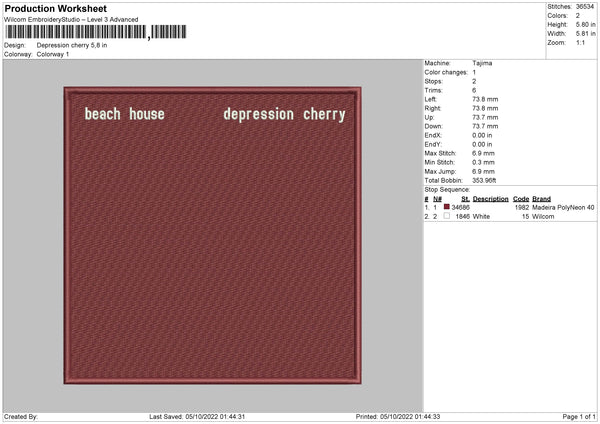Click the Code column header
600x424 pixels.
521,199
